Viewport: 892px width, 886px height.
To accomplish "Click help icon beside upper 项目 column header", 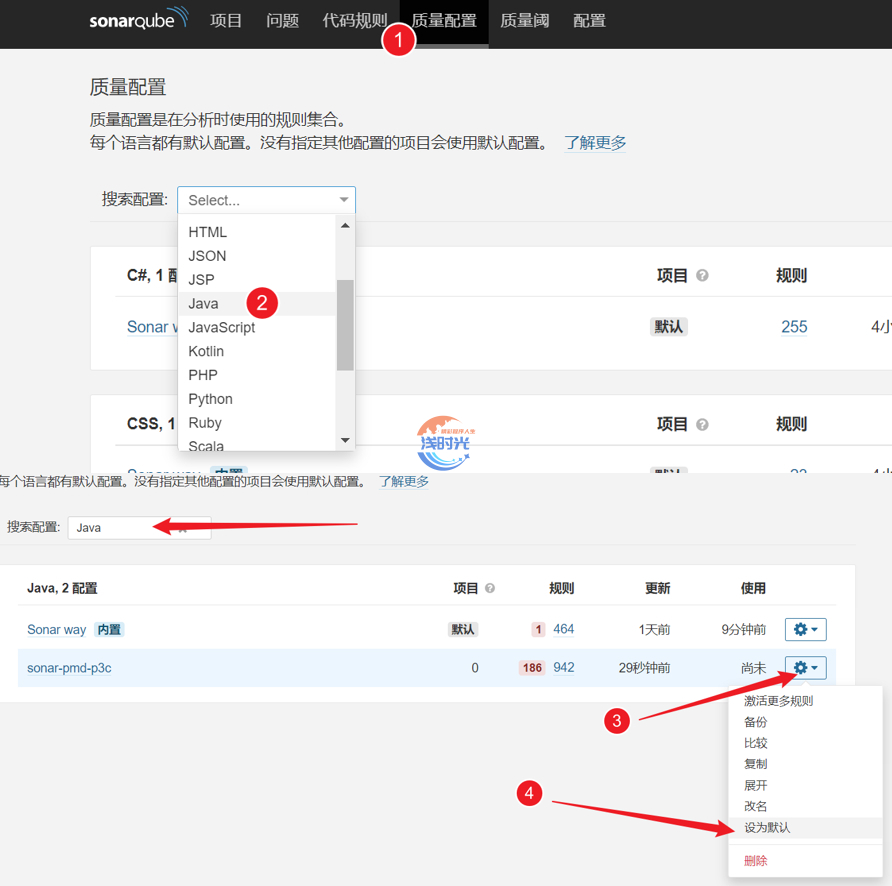I will [702, 275].
